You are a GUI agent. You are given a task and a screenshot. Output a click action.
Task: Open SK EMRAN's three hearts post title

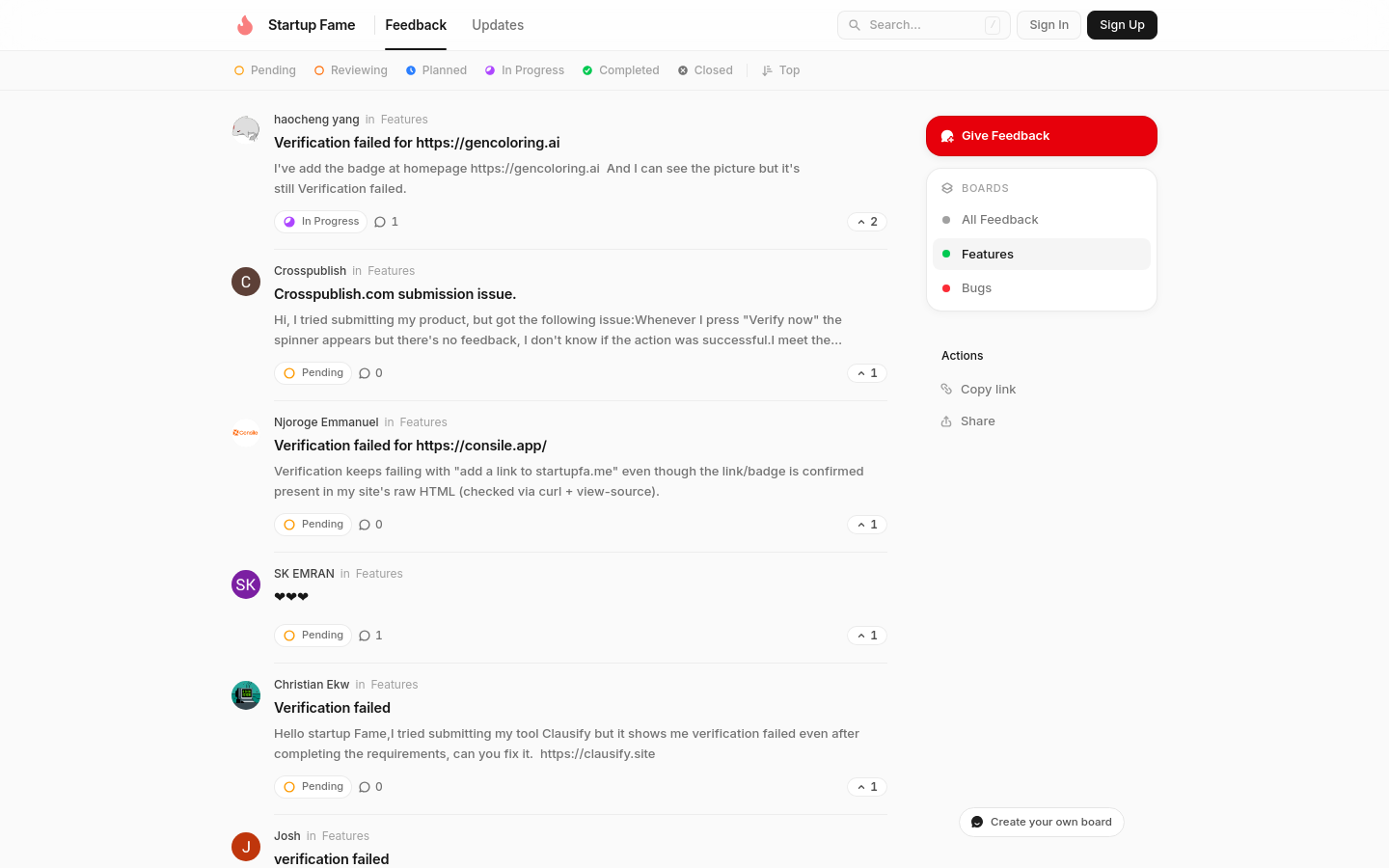pos(291,597)
